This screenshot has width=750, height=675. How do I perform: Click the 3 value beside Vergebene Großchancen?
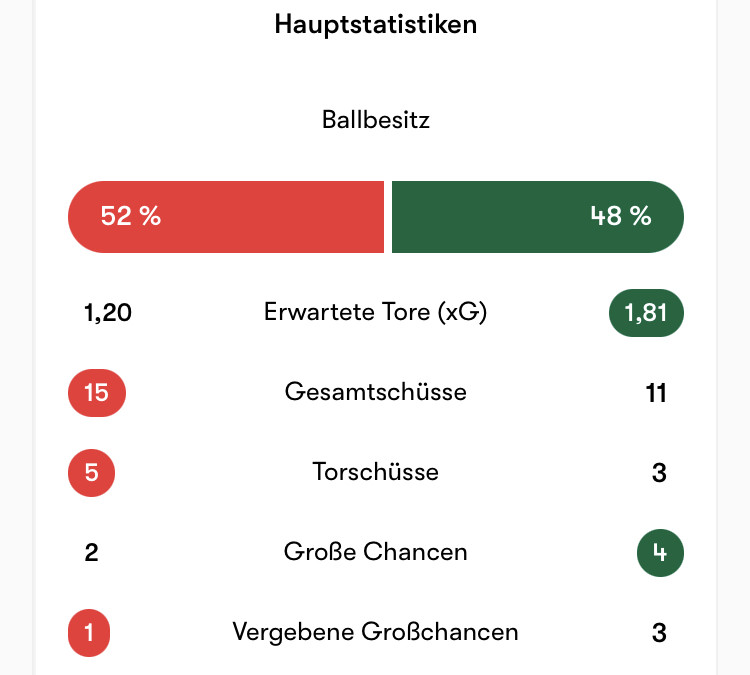pyautogui.click(x=659, y=633)
